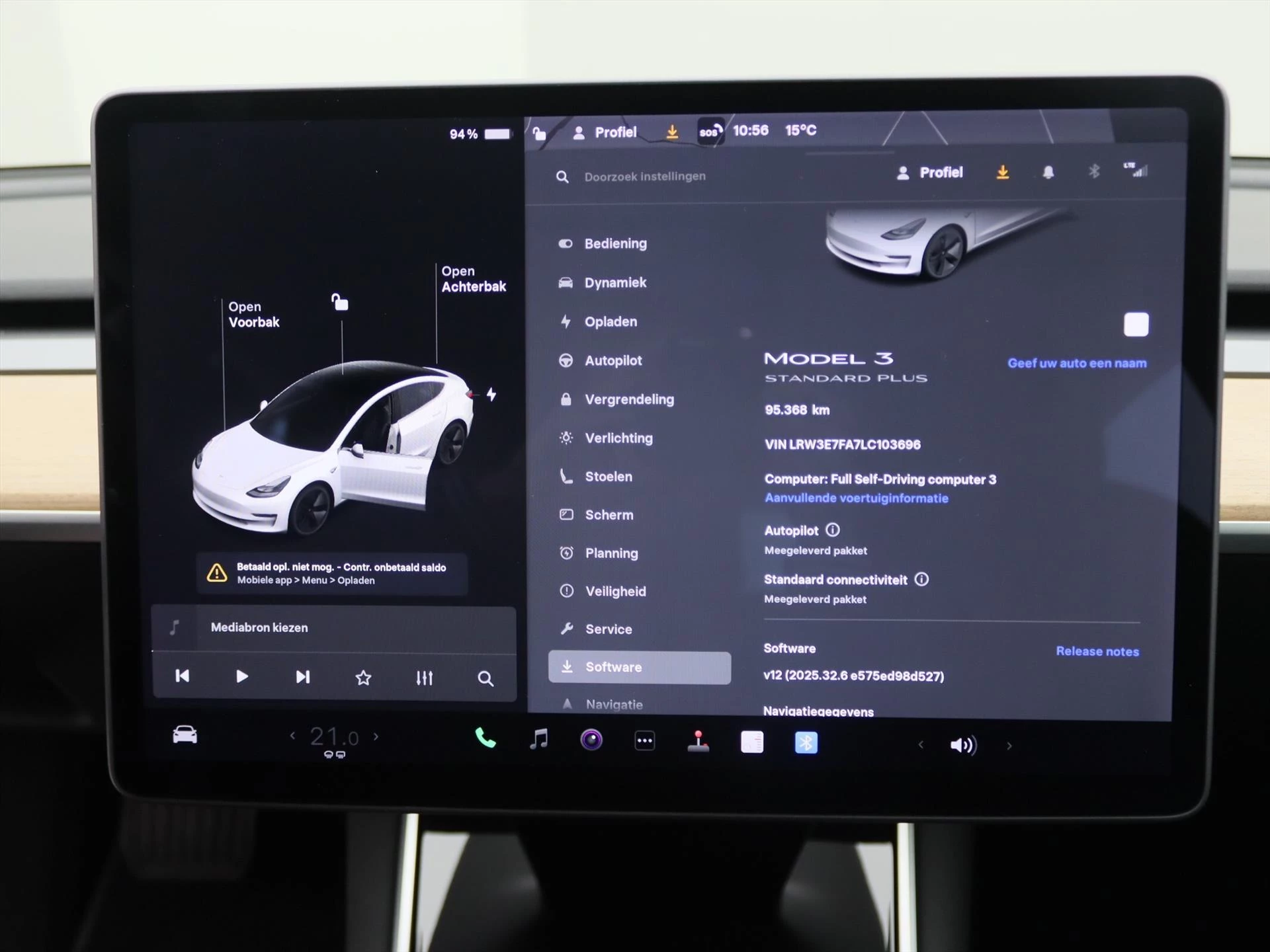Open vehicle controls via the car icon

pos(185,735)
